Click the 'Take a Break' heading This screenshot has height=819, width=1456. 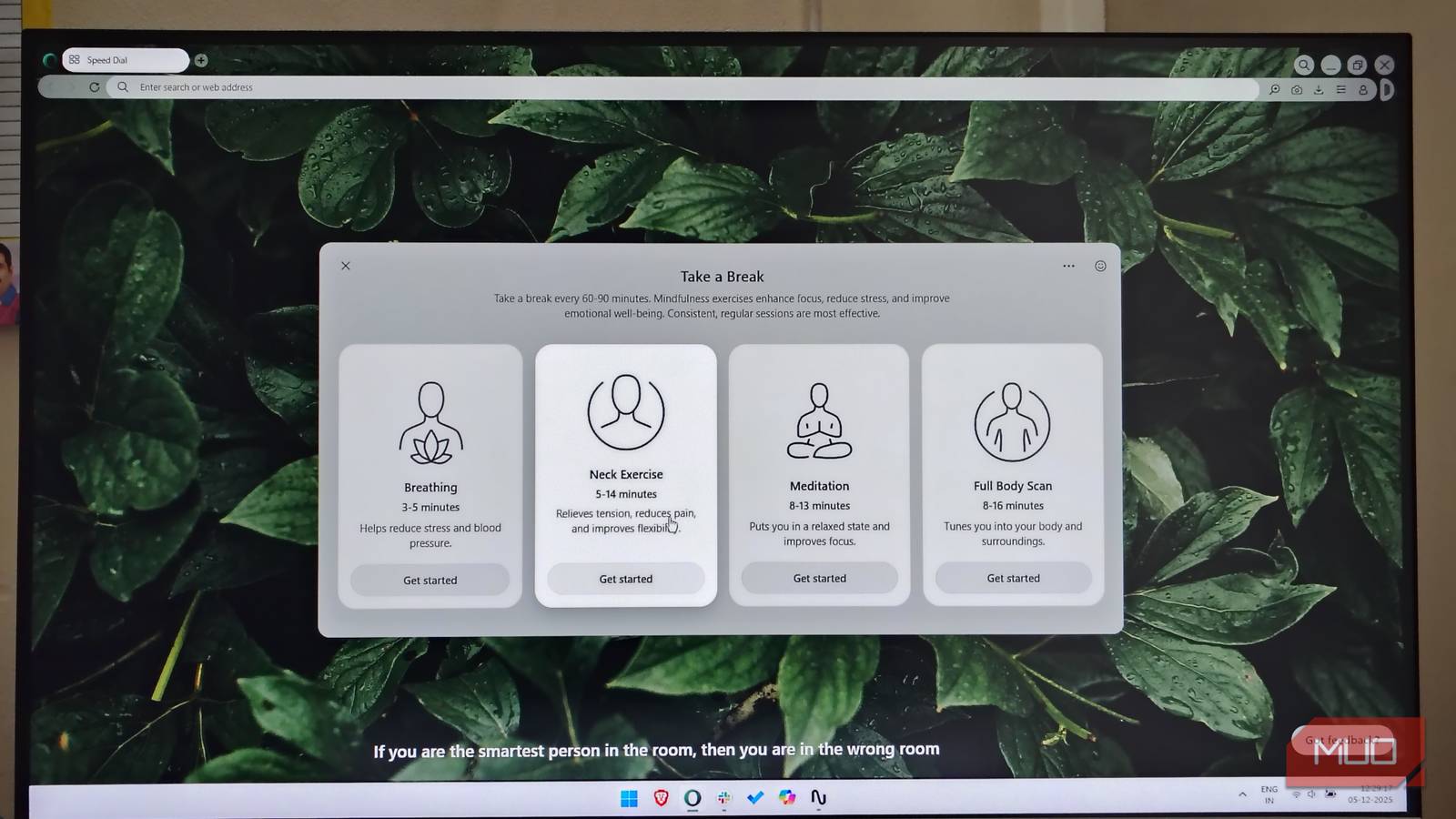pyautogui.click(x=722, y=277)
